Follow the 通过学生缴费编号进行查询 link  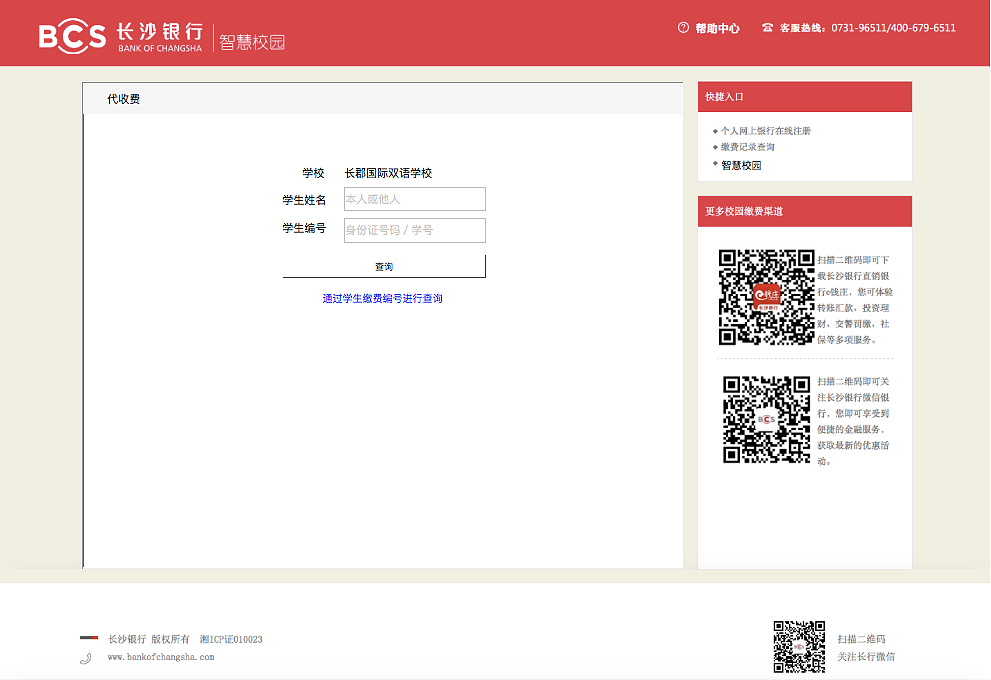(383, 297)
